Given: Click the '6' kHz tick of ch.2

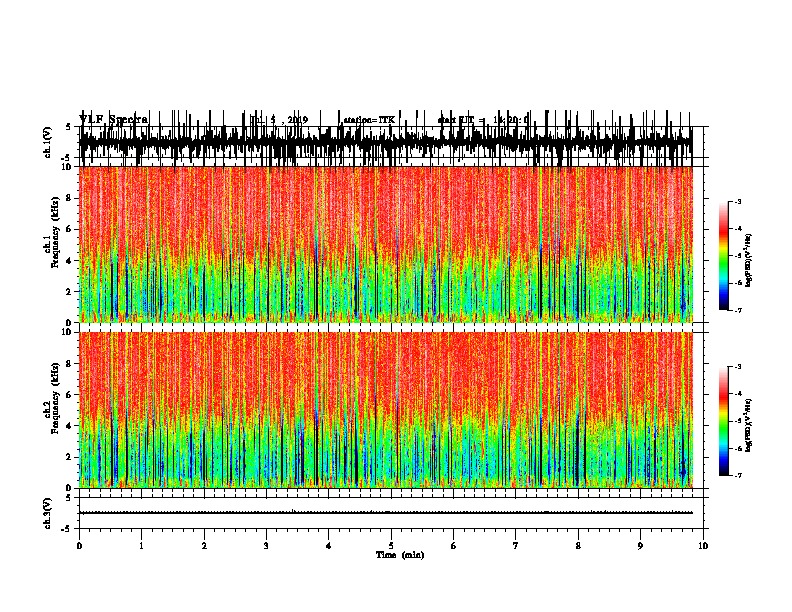Looking at the screenshot, I should point(69,394).
